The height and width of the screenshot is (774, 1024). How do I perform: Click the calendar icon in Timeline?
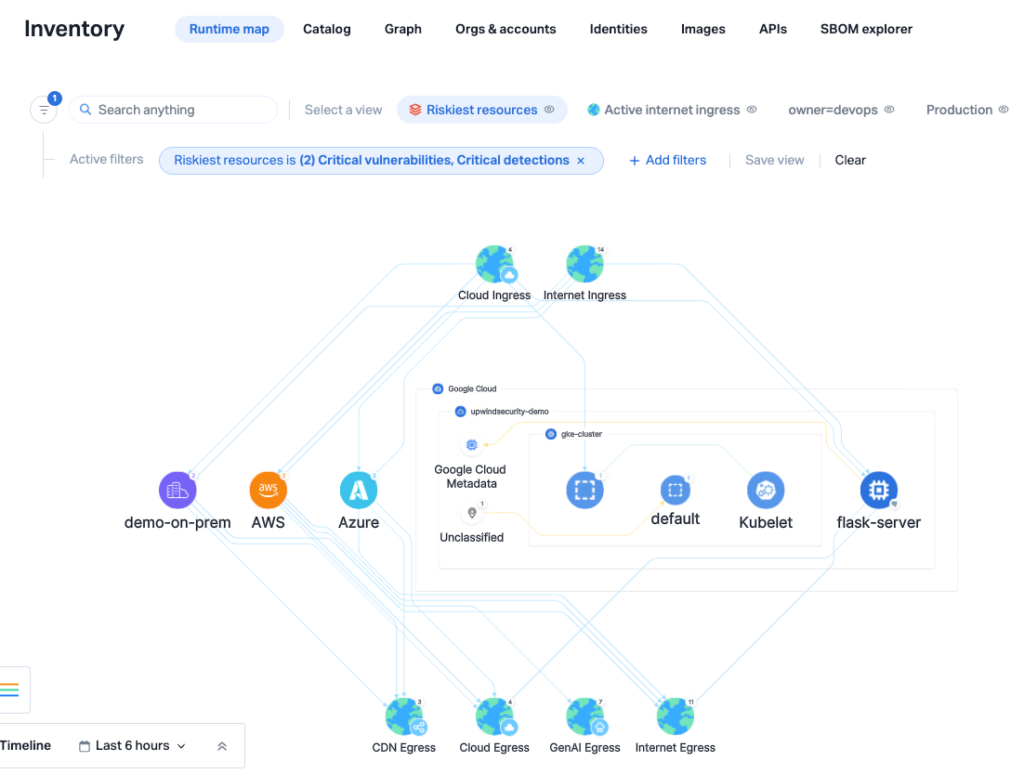(84, 746)
